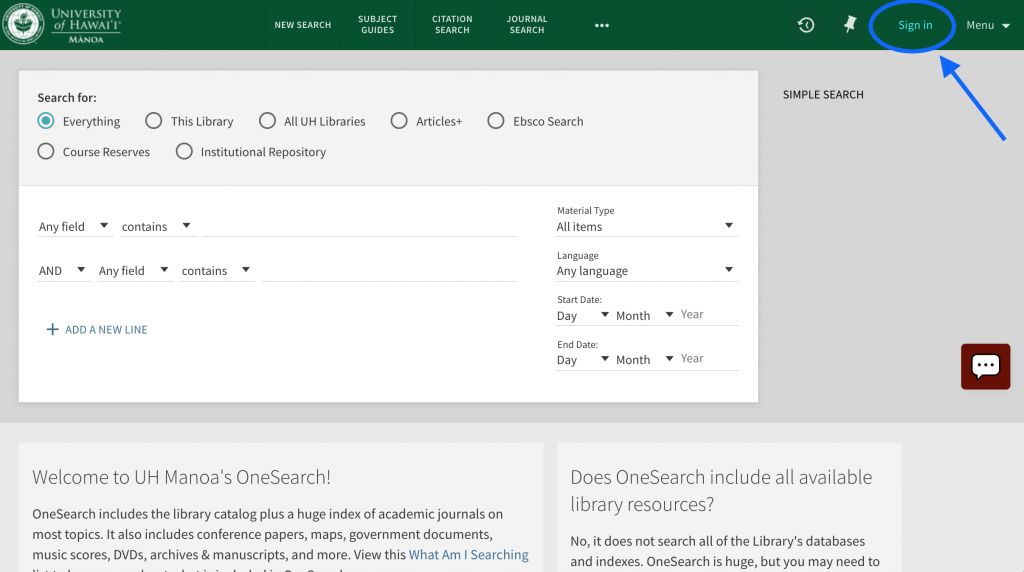Click the Start Date Year input field
Viewport: 1024px width, 572px height.
pos(709,315)
